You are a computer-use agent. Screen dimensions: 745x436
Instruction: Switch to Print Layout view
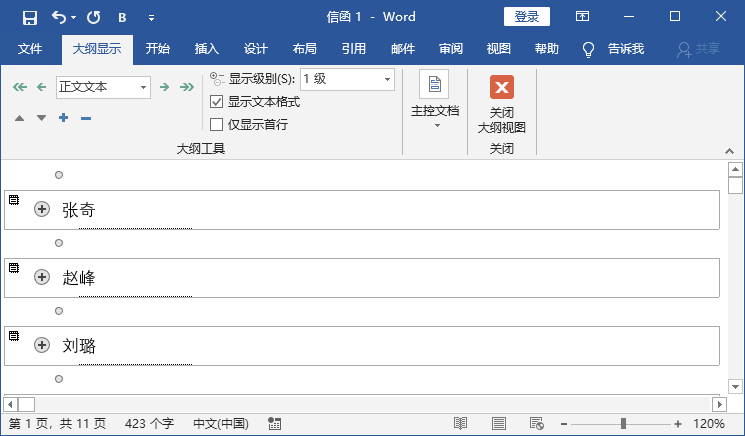click(x=498, y=424)
